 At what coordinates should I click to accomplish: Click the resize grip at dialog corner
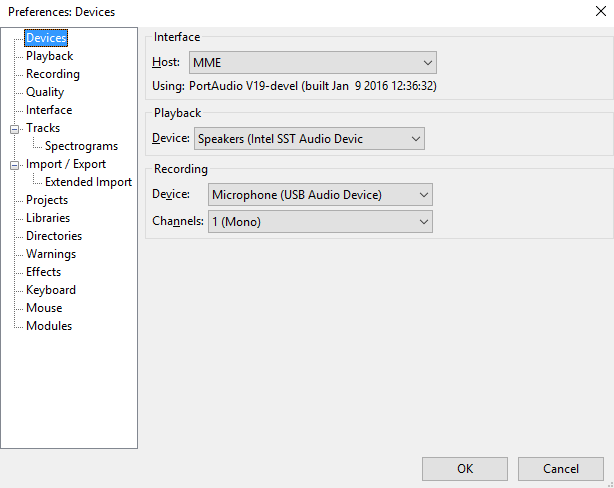click(610, 484)
